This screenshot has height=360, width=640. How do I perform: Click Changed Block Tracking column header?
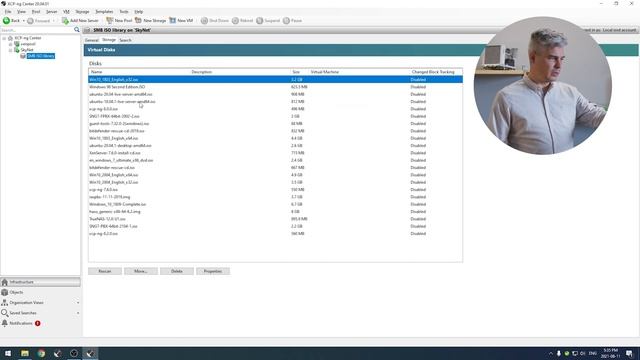pyautogui.click(x=436, y=72)
